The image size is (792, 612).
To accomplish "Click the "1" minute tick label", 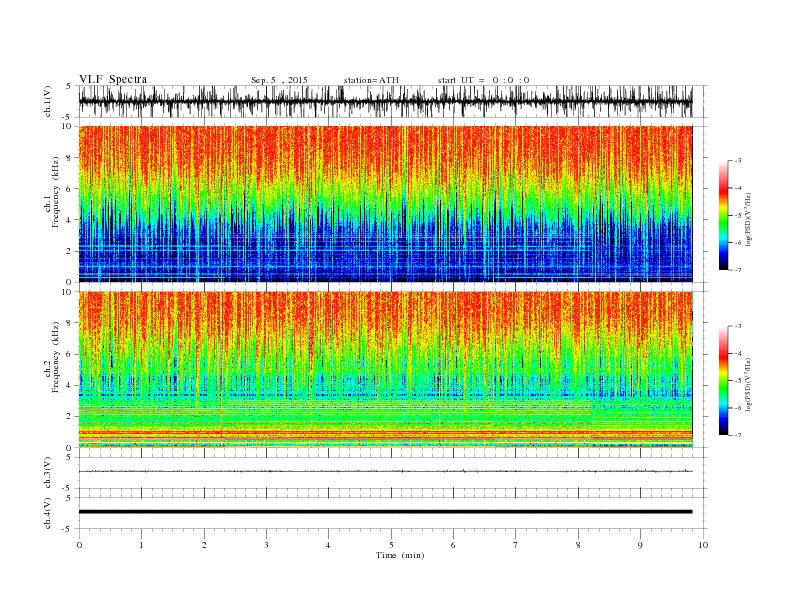I will pyautogui.click(x=141, y=545).
